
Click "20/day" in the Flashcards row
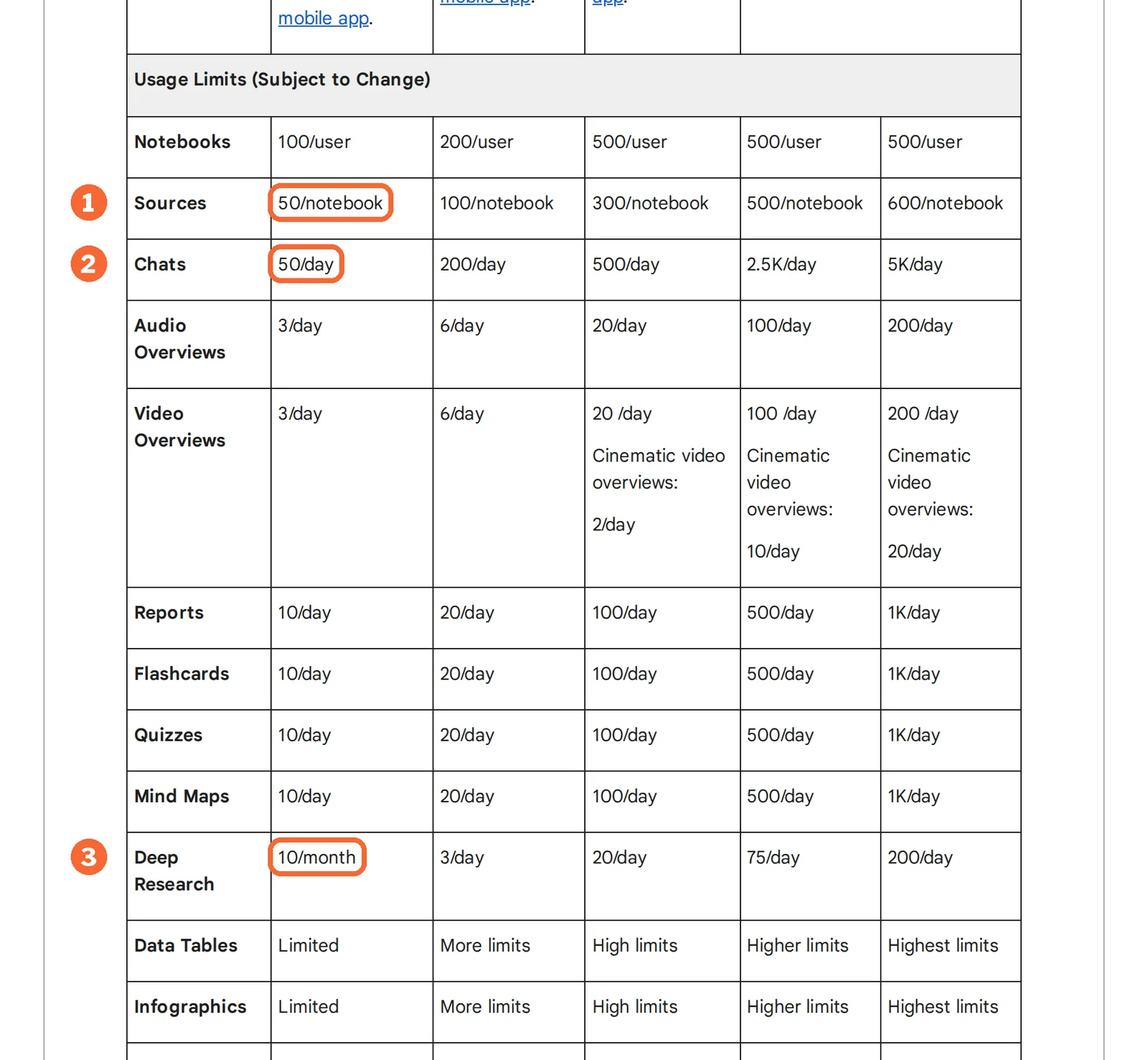coord(467,674)
